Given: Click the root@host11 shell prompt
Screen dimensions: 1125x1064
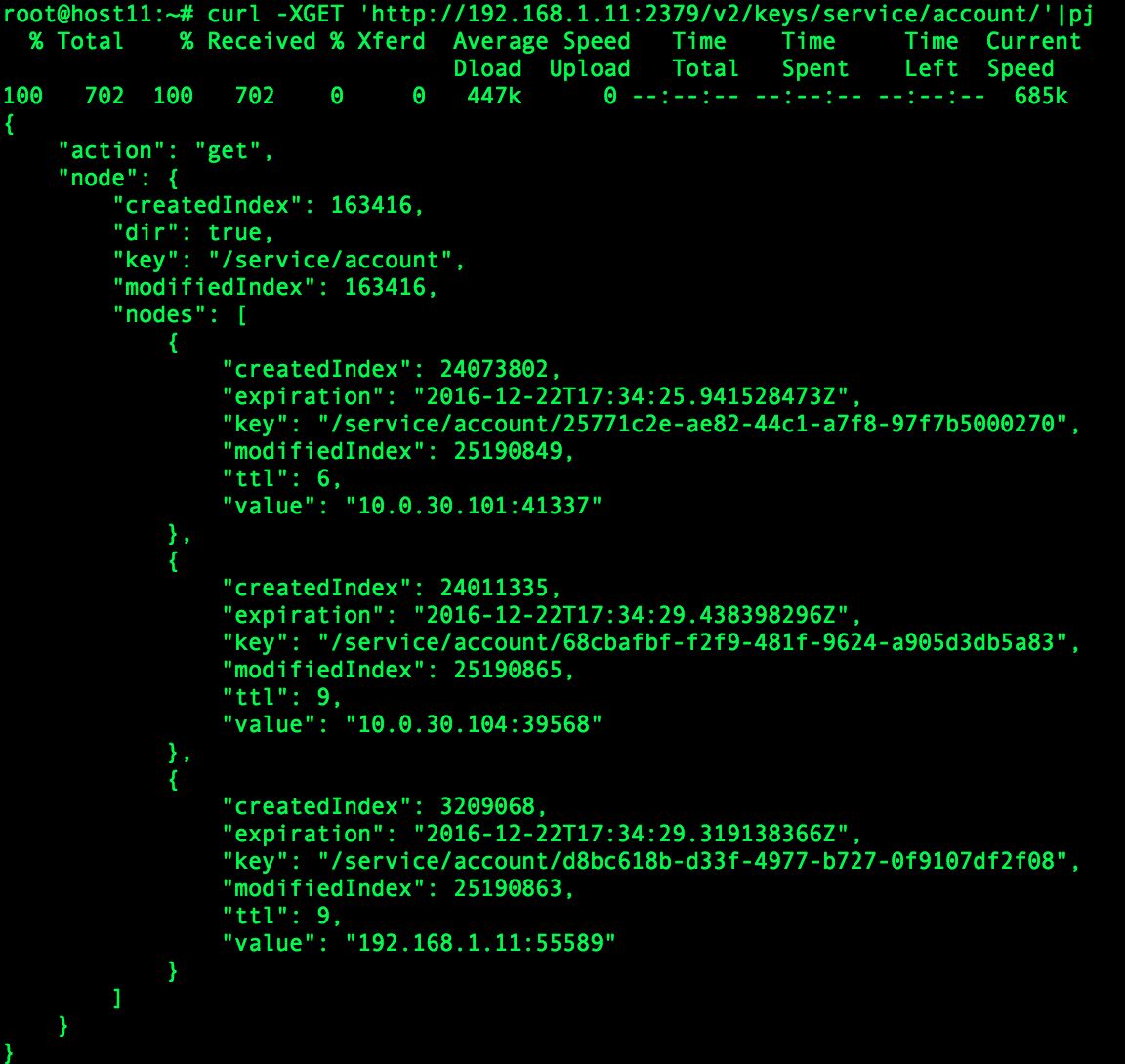Looking at the screenshot, I should click(98, 14).
